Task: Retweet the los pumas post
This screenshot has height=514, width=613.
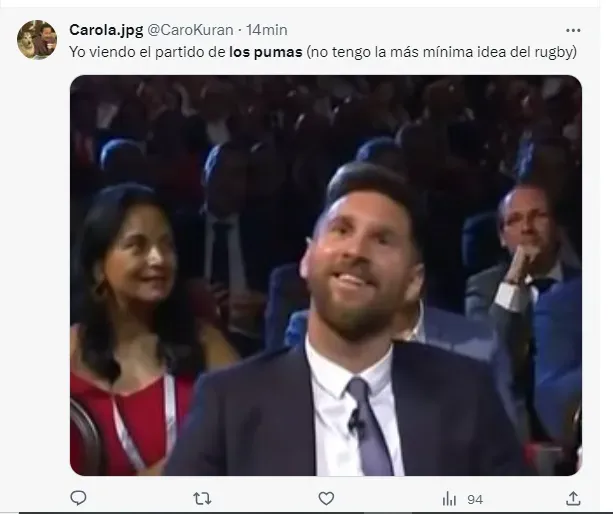Action: click(x=202, y=498)
